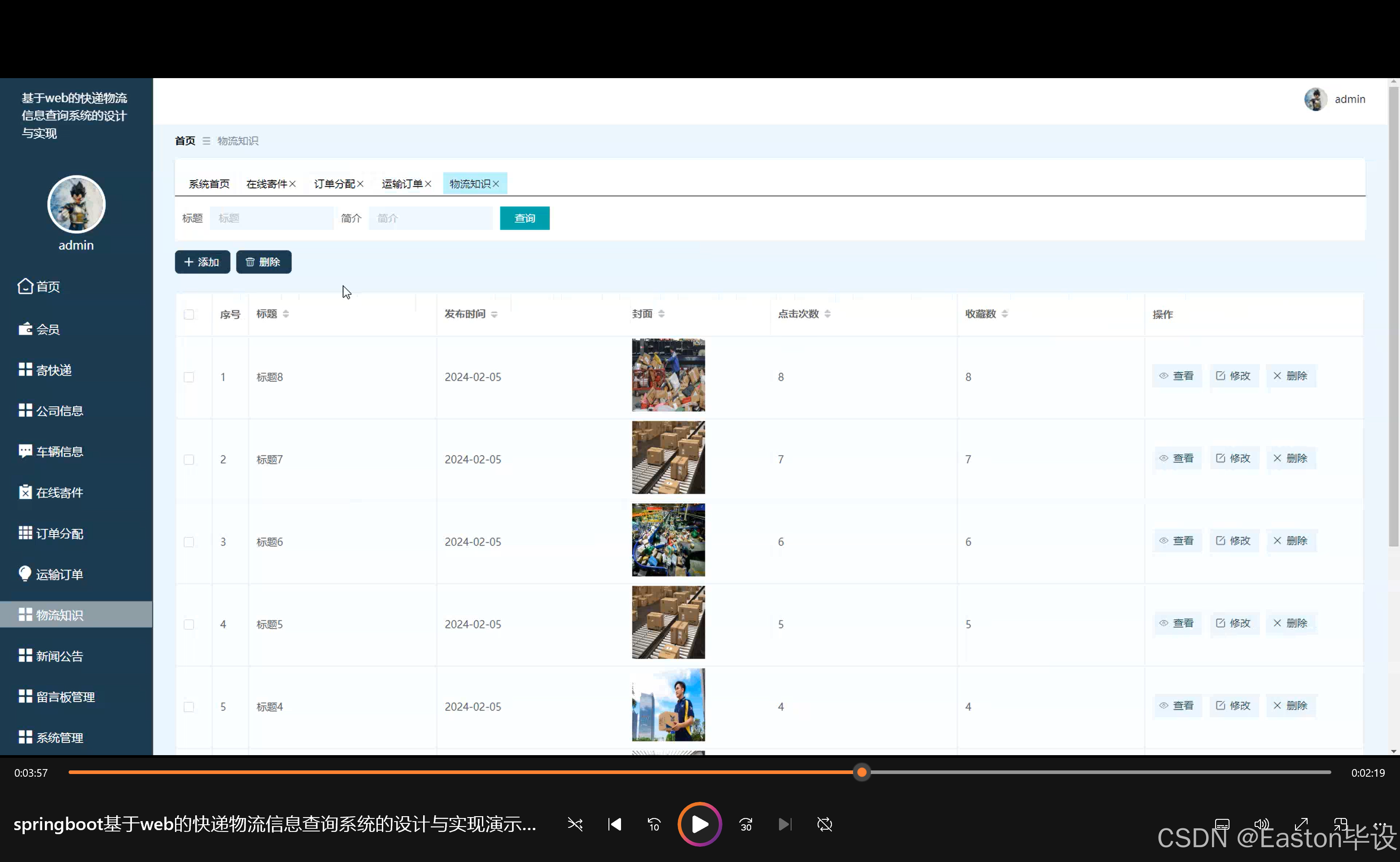Sort by 封面 column arrows
1400x862 pixels.
pyautogui.click(x=661, y=314)
